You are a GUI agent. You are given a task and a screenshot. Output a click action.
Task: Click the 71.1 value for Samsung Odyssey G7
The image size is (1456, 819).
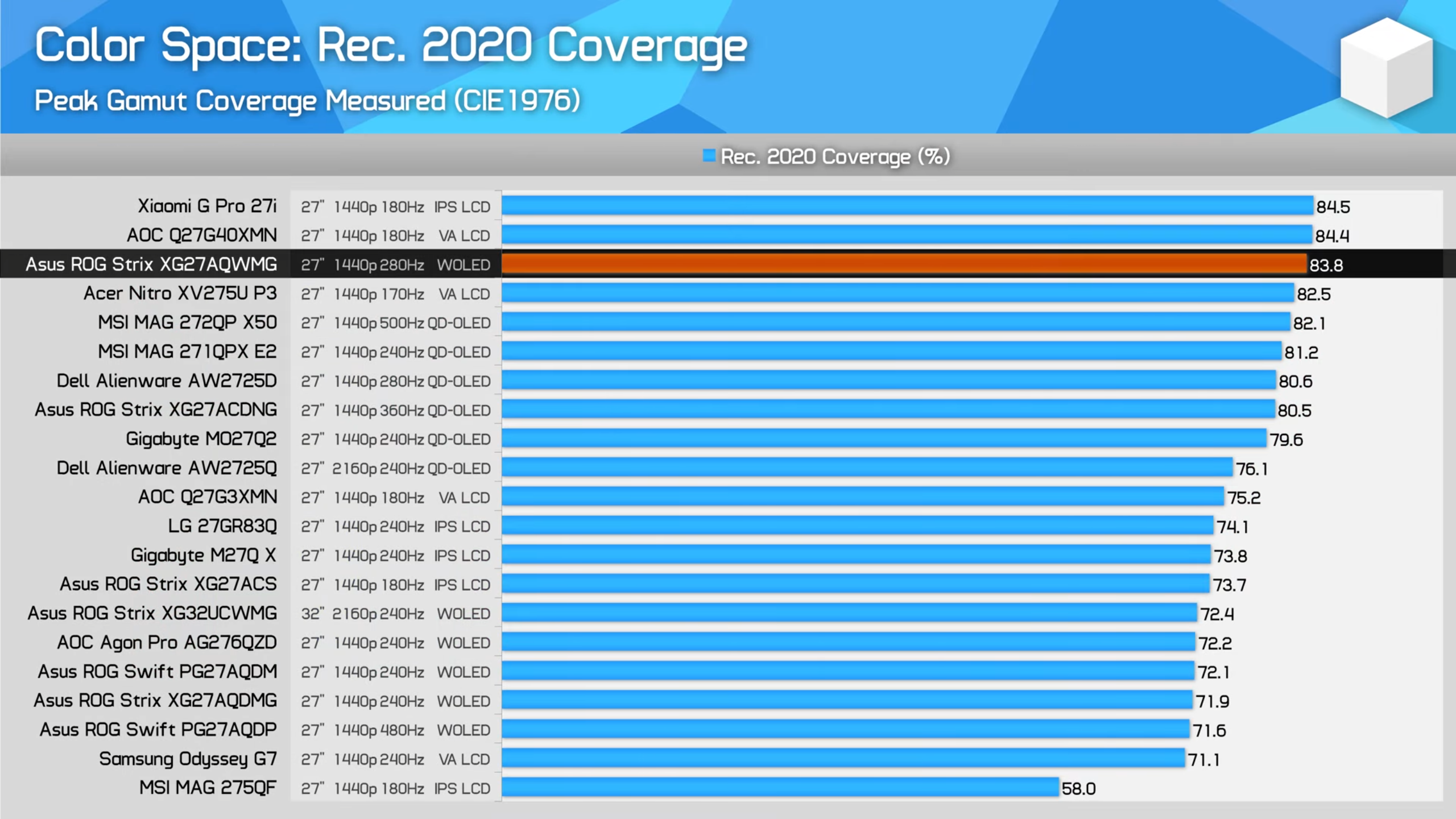(x=1203, y=760)
